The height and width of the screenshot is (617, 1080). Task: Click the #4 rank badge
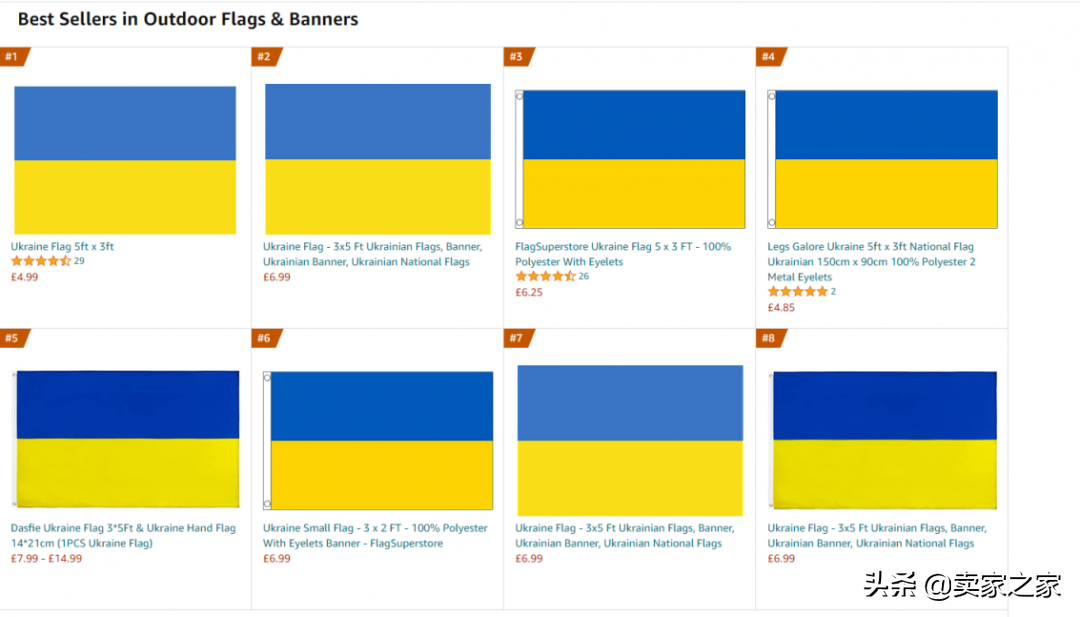tap(771, 56)
